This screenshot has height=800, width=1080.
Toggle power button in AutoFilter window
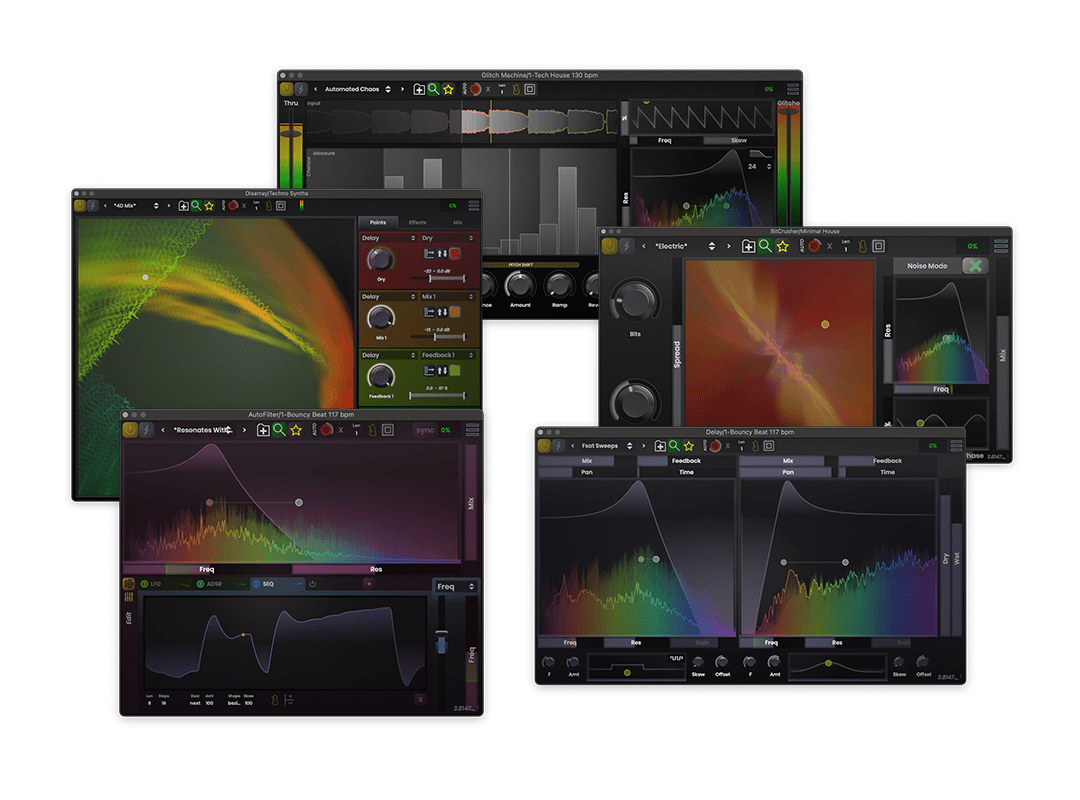point(129,430)
